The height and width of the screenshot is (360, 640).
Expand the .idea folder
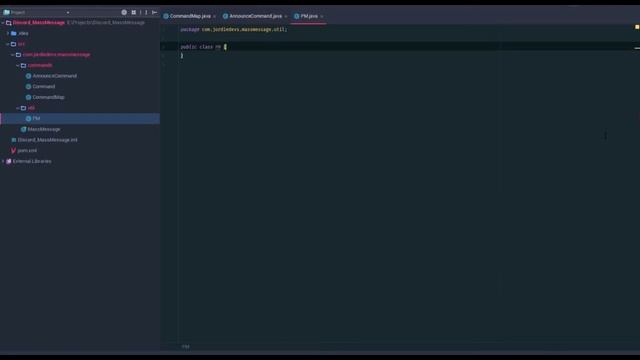coord(8,33)
